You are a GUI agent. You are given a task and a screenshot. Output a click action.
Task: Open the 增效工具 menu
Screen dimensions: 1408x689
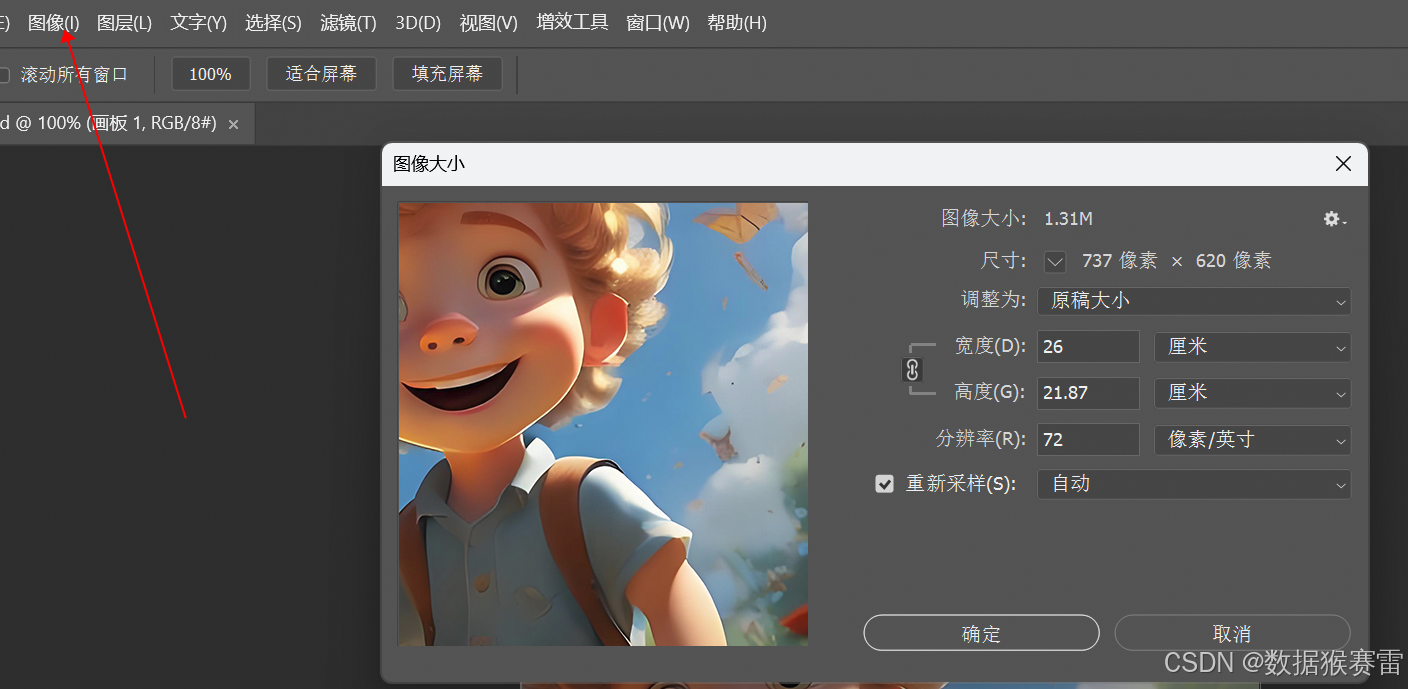click(572, 22)
